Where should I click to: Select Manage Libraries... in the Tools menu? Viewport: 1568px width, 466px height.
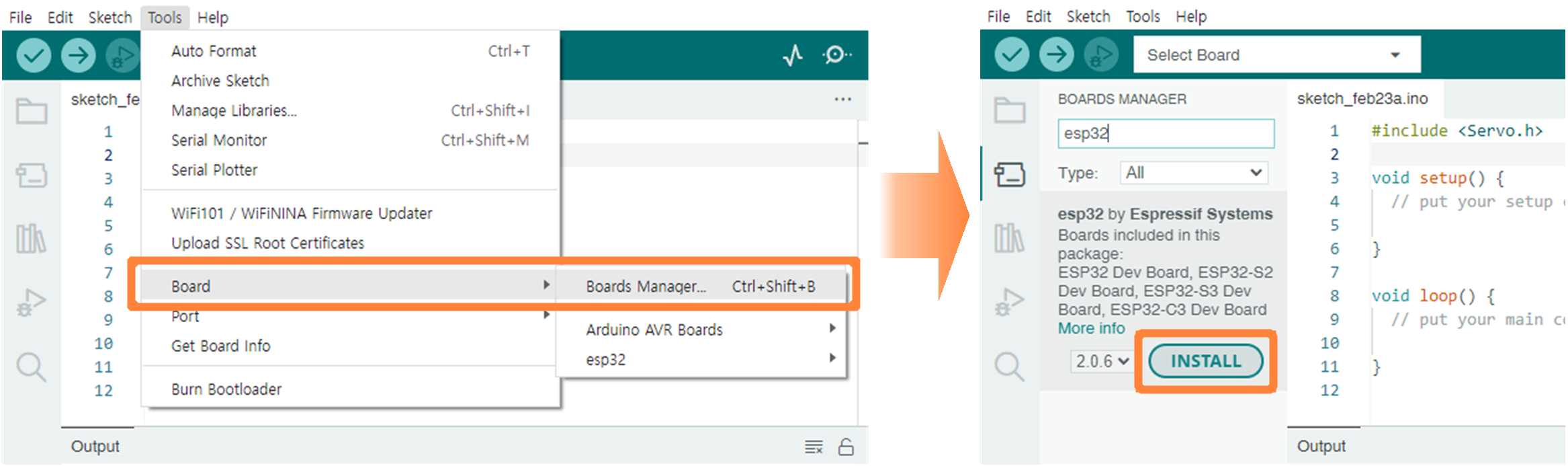[x=234, y=110]
